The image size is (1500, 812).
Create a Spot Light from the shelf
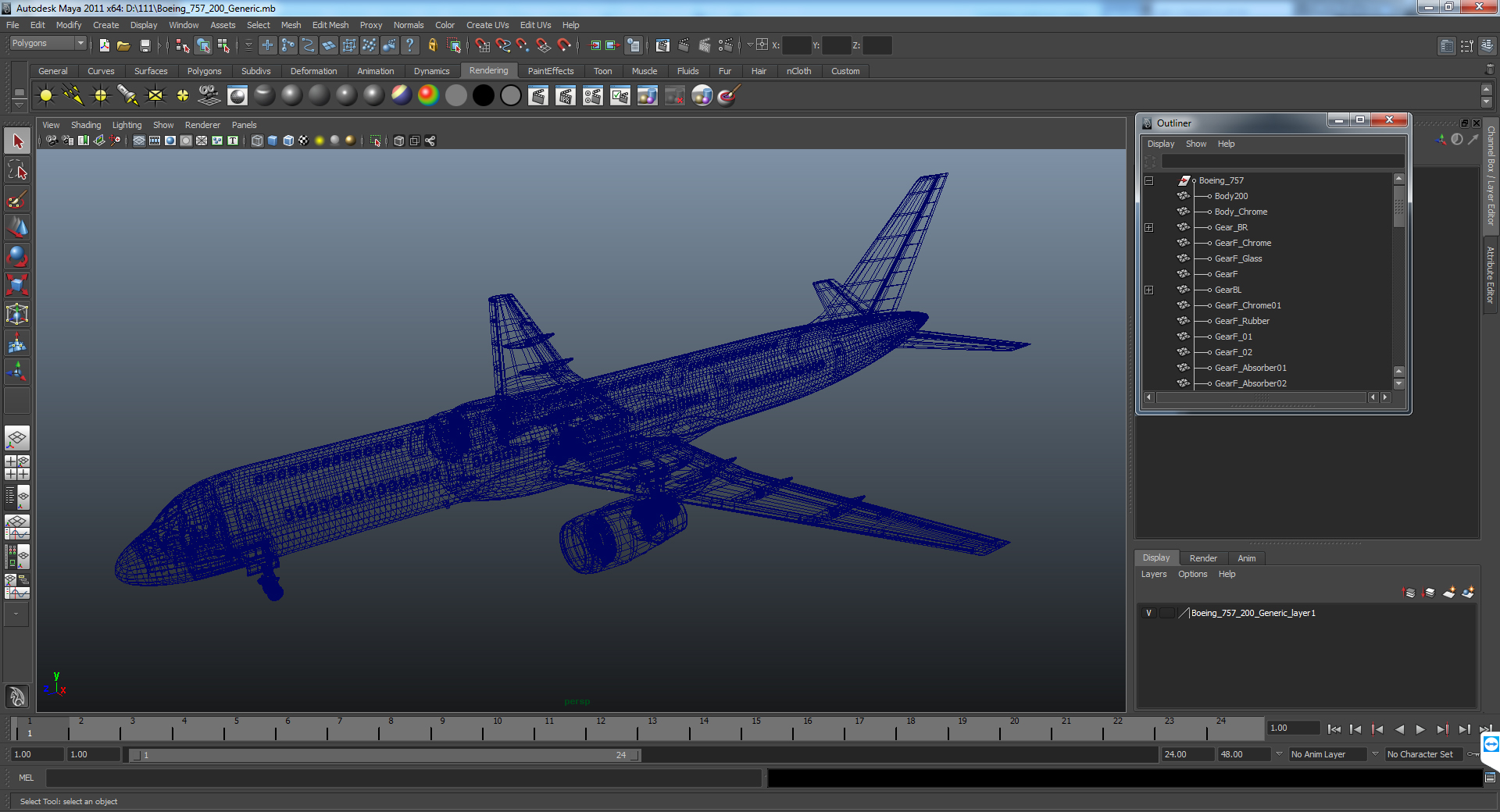(x=128, y=95)
